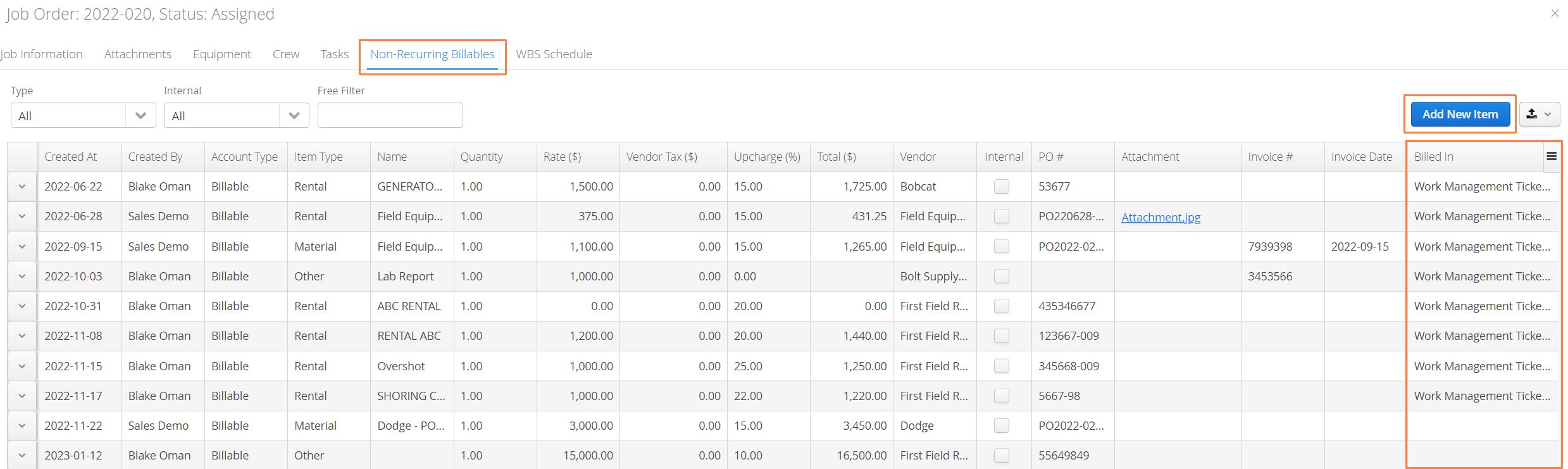
Task: Expand the SHORING row chevron
Action: click(22, 396)
